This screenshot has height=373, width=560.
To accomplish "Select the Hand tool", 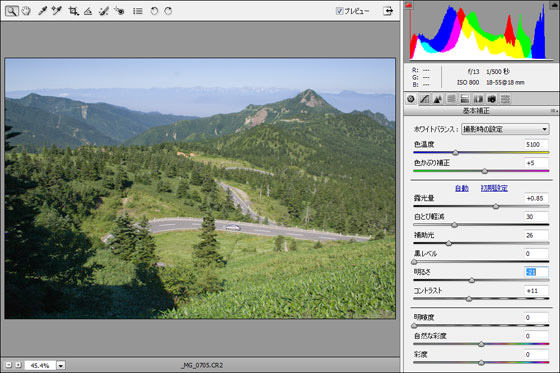I will (26, 11).
